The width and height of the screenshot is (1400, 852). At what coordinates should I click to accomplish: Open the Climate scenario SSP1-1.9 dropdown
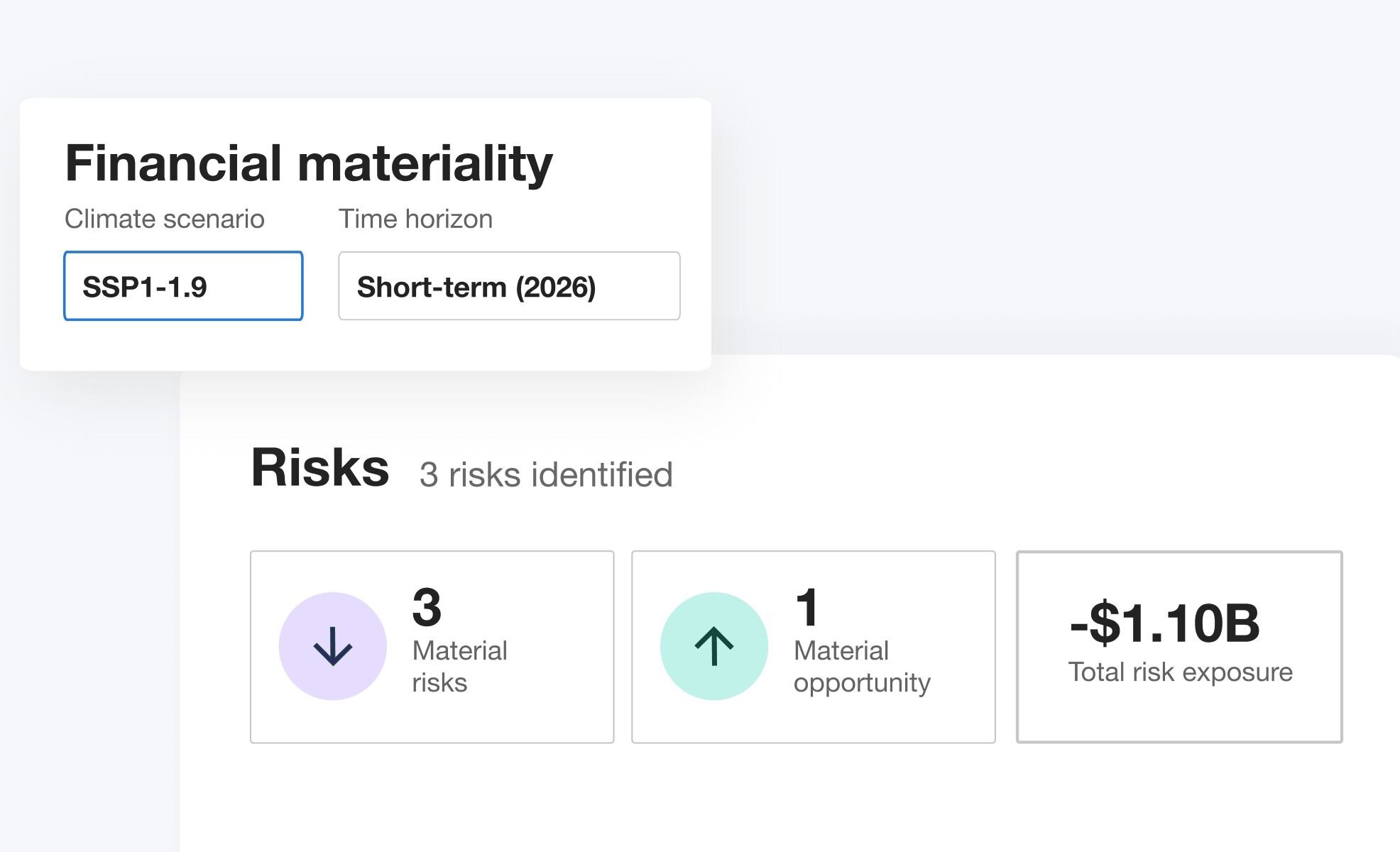tap(183, 286)
